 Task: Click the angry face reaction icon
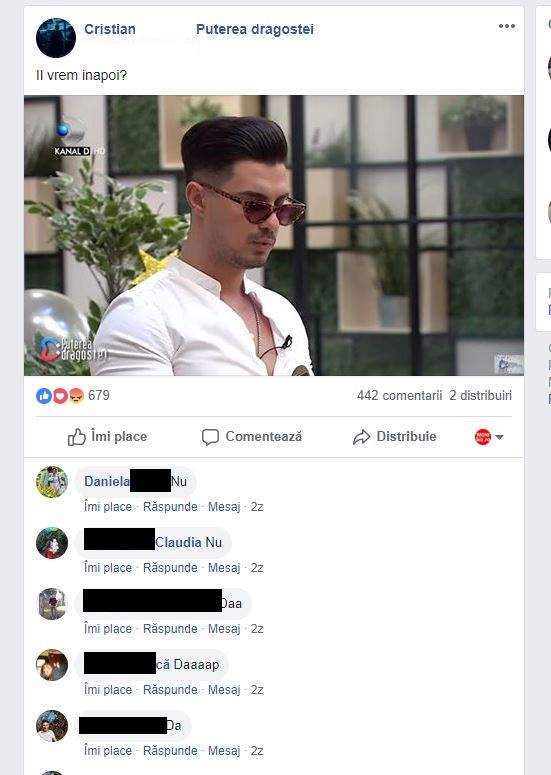[x=76, y=395]
